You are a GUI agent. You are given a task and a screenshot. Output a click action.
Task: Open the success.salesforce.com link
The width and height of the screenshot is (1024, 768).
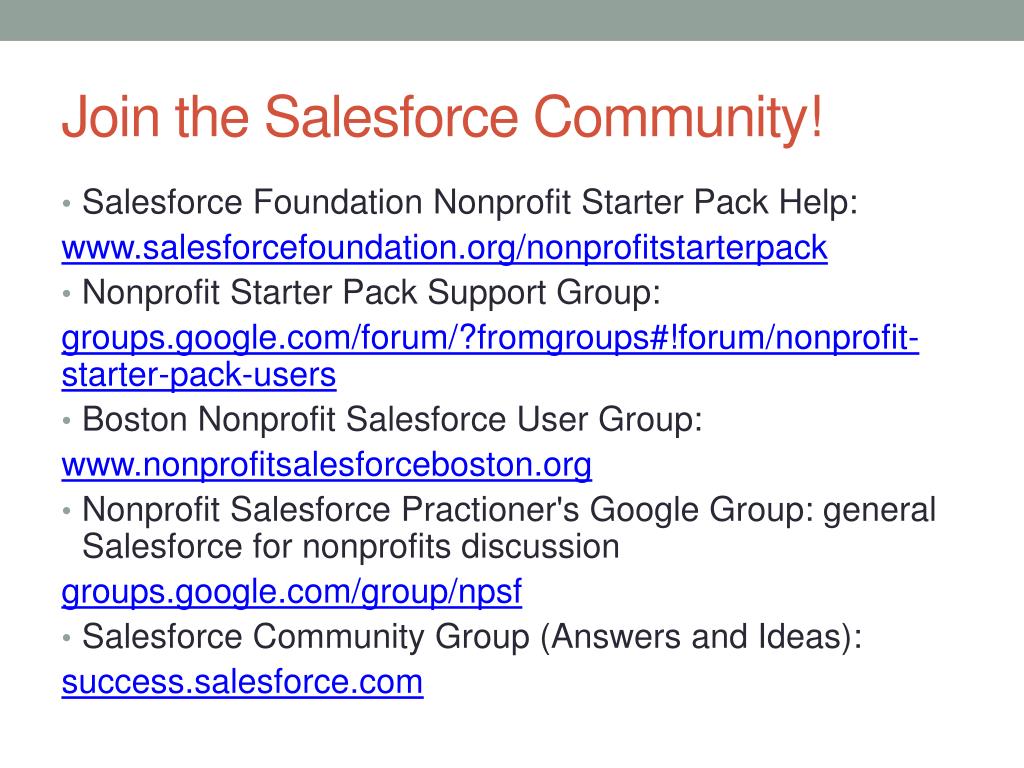242,682
